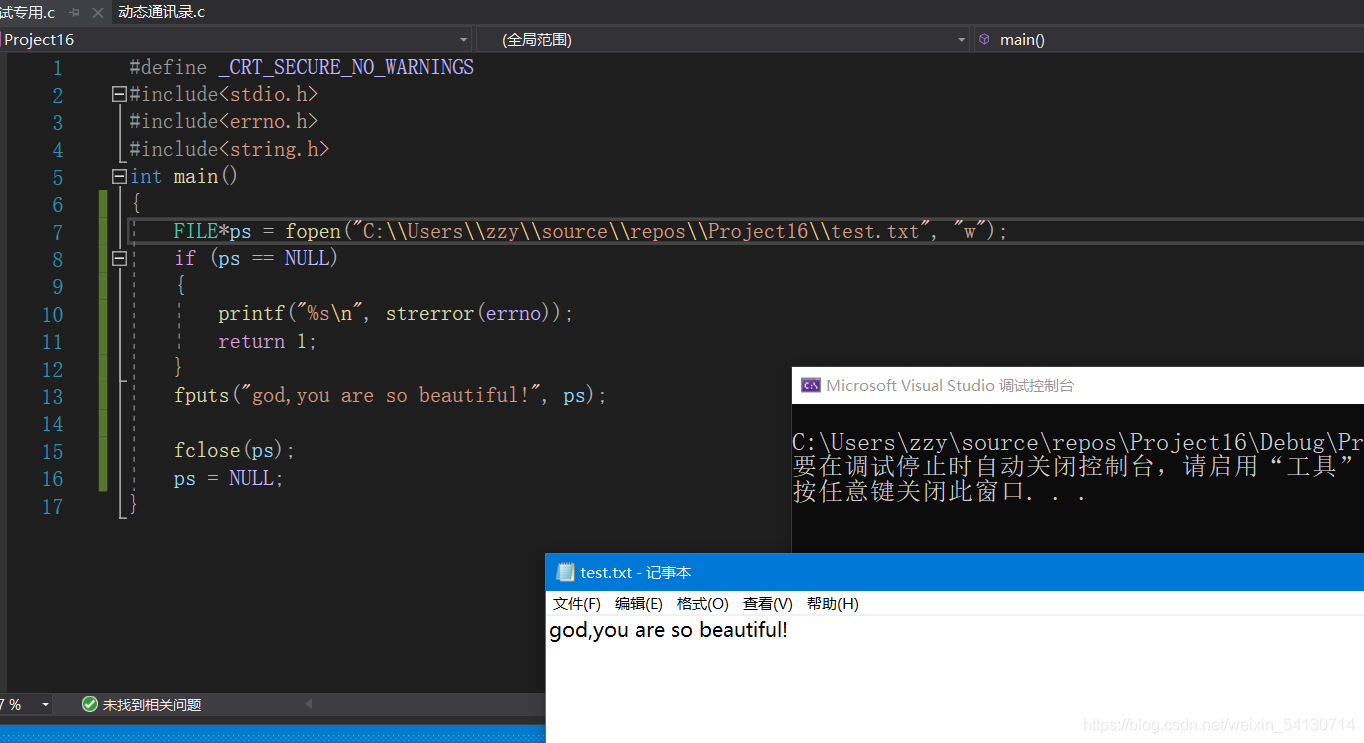Click the 未找到相关问题 status text
This screenshot has width=1364, height=743.
pyautogui.click(x=152, y=705)
